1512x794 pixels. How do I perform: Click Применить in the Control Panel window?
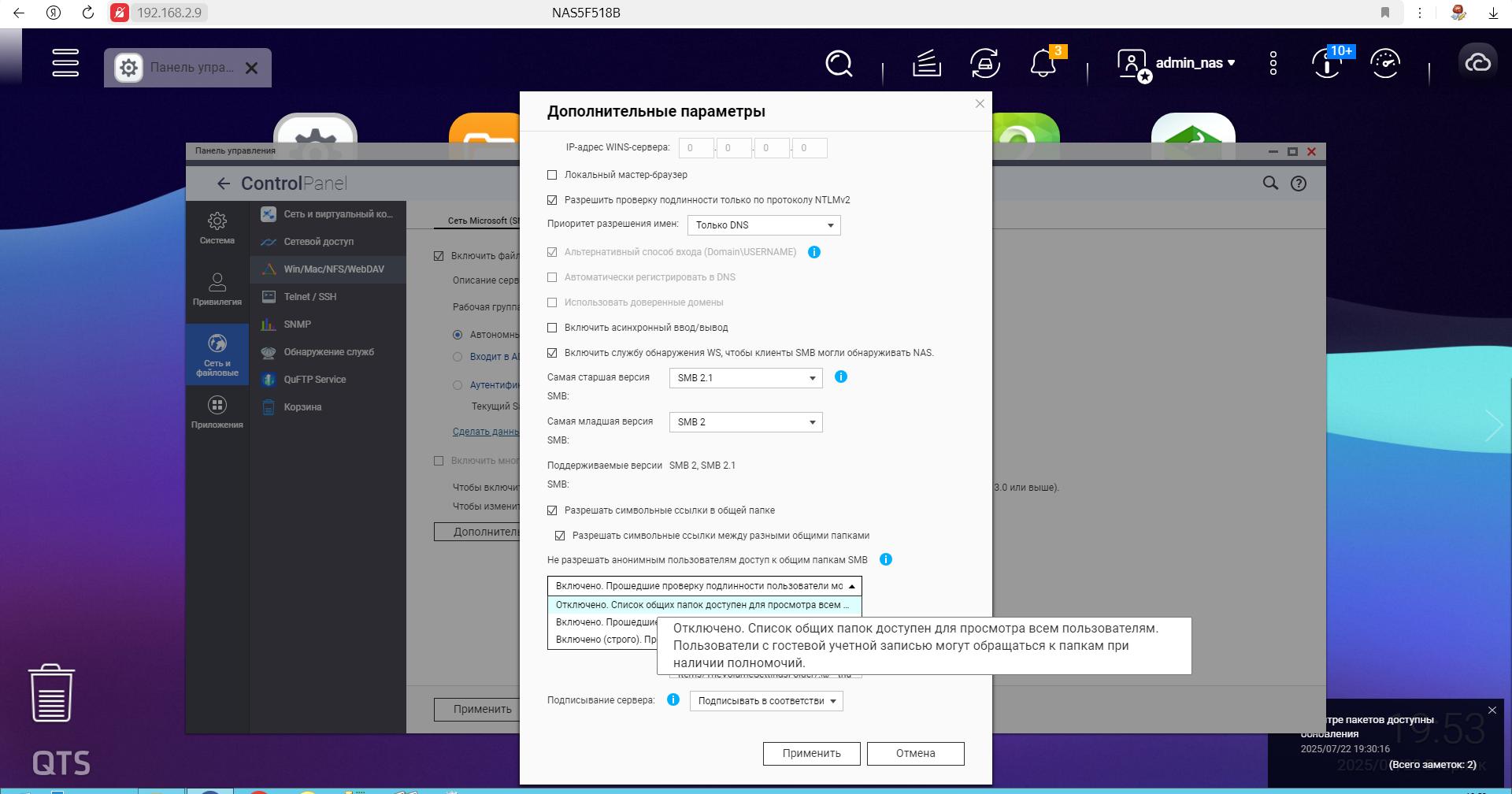[477, 709]
